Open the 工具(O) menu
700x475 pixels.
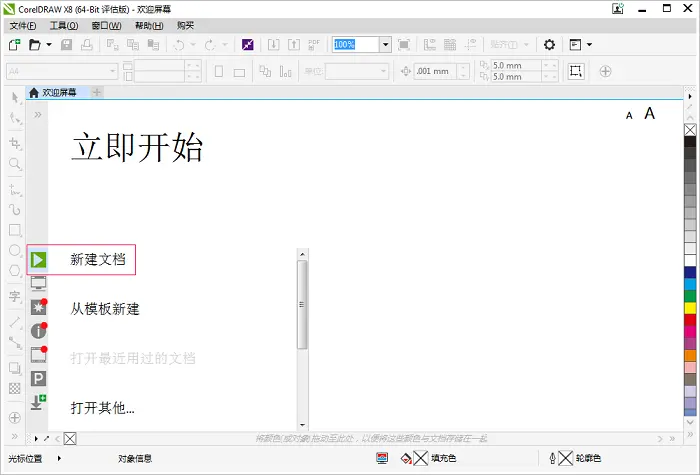(63, 25)
